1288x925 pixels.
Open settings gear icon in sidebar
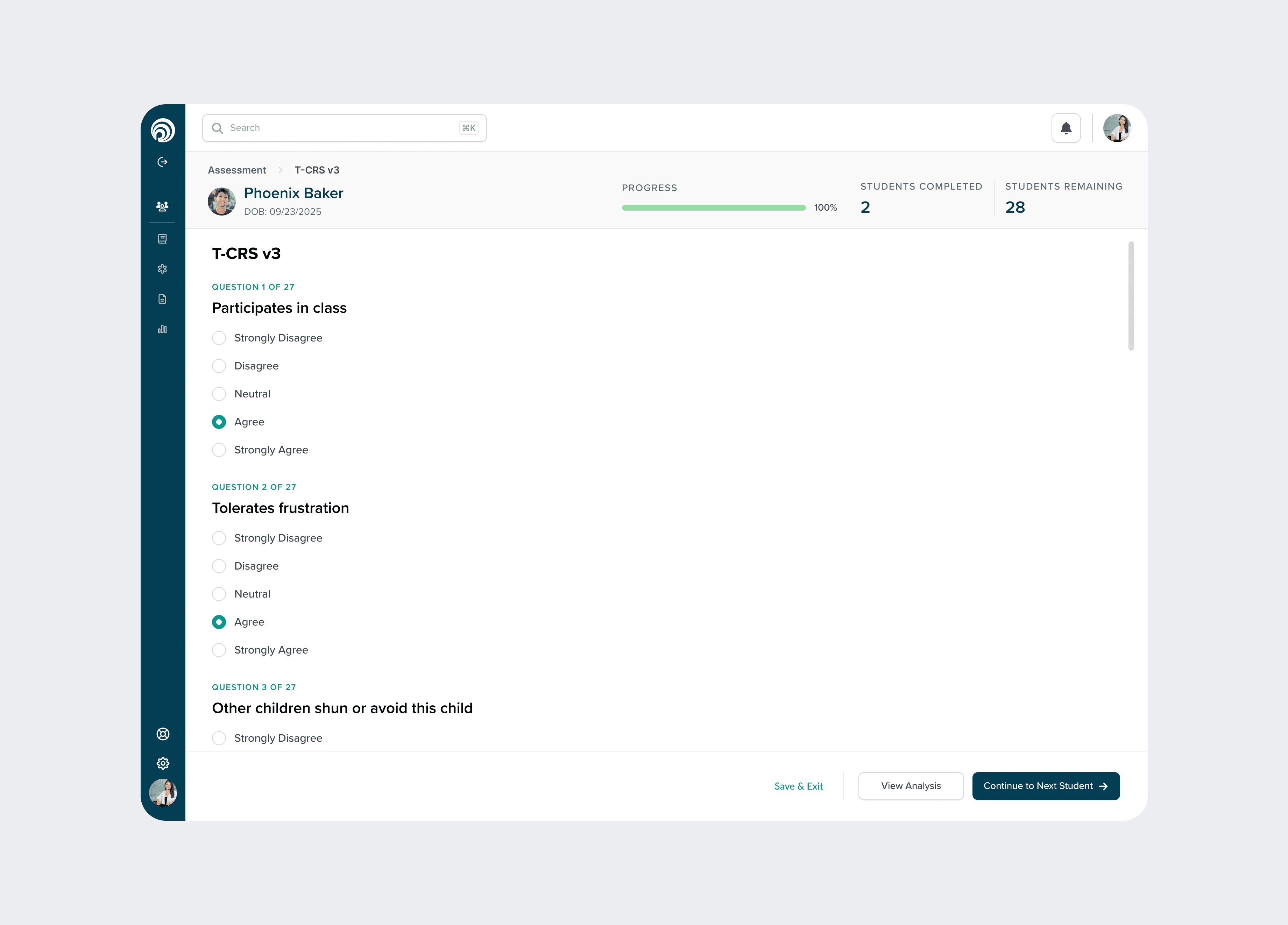[x=163, y=763]
